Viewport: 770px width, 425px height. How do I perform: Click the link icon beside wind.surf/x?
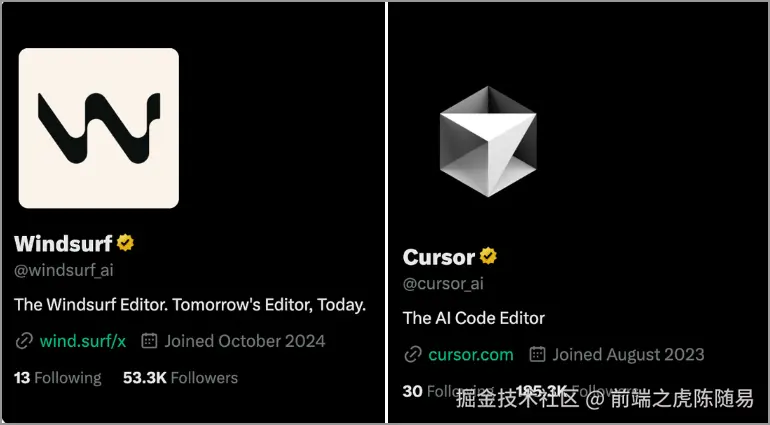coord(24,341)
